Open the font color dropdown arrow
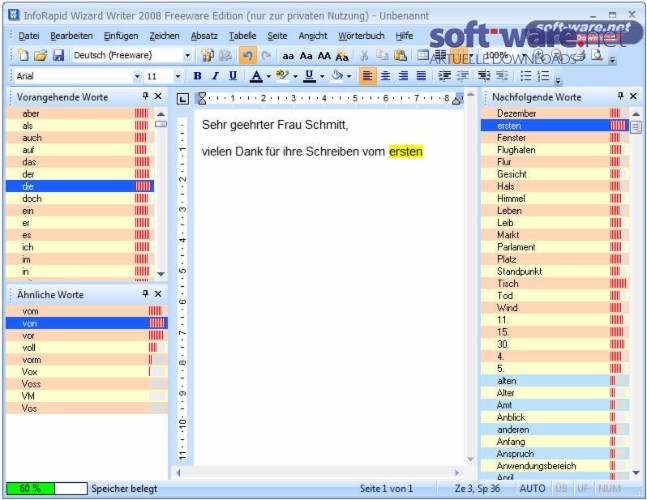The height and width of the screenshot is (500, 647). point(269,76)
